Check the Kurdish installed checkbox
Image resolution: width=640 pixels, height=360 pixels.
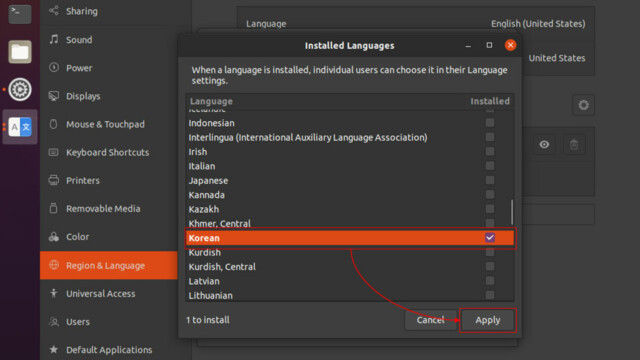click(490, 252)
